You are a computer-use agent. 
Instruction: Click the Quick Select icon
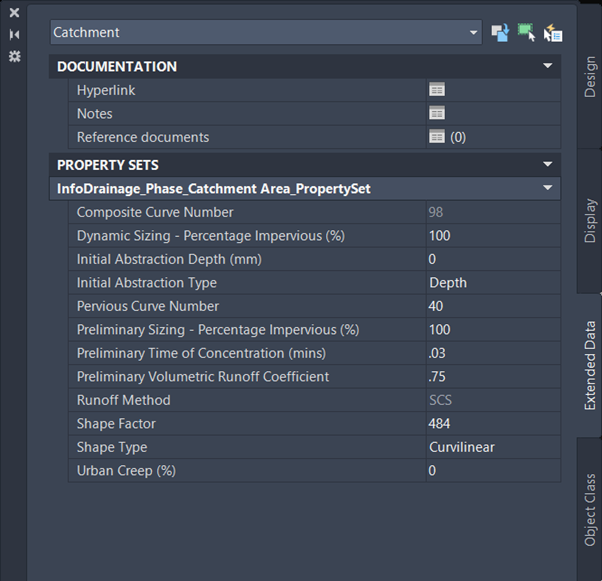click(x=553, y=33)
